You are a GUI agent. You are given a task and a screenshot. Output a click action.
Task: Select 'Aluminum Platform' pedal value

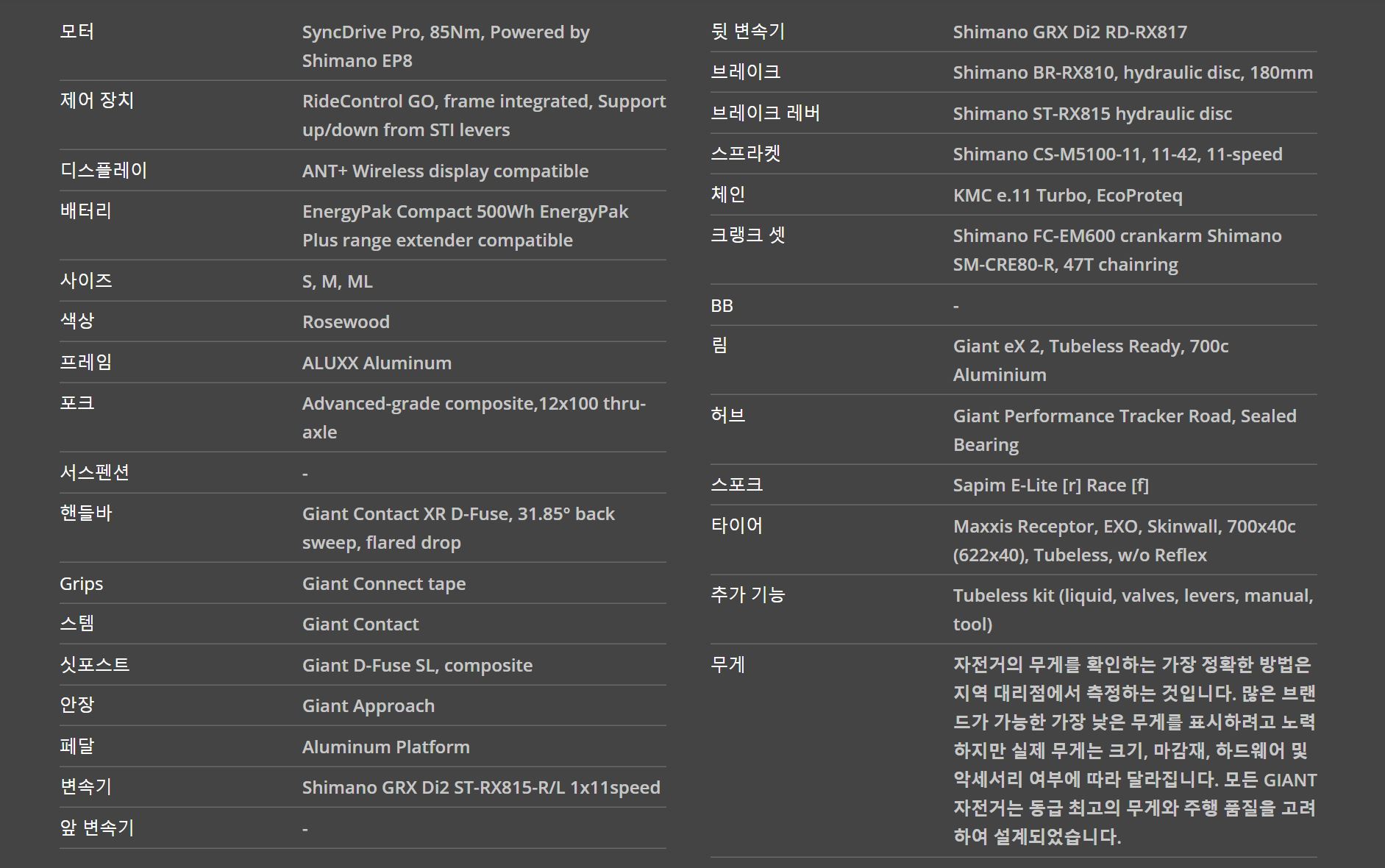click(386, 747)
